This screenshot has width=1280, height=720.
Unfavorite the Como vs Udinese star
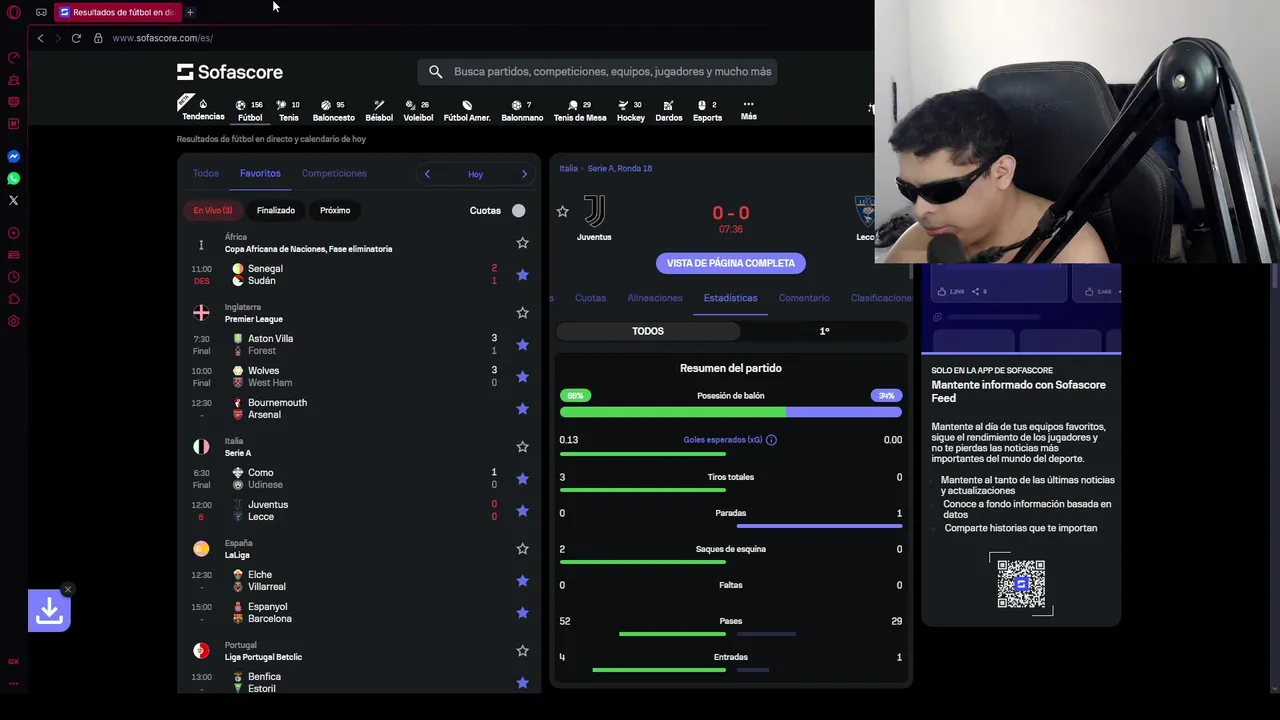click(522, 479)
